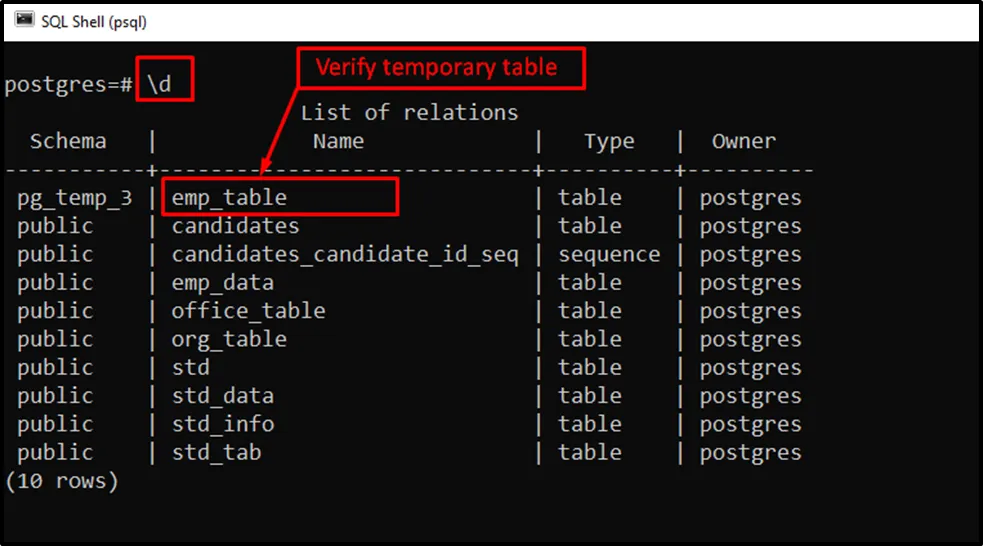The image size is (983, 546).
Task: Click the office_table relation name
Action: [x=248, y=310]
